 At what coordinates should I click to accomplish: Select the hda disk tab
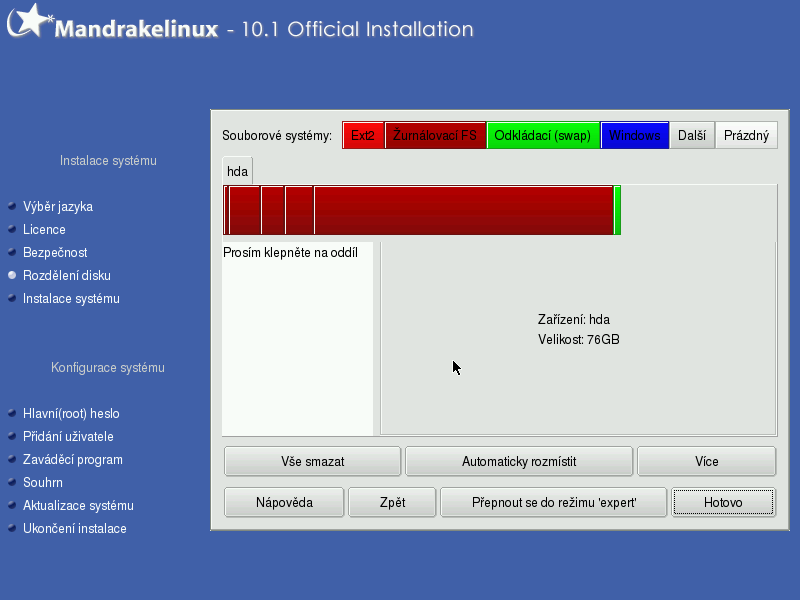237,171
